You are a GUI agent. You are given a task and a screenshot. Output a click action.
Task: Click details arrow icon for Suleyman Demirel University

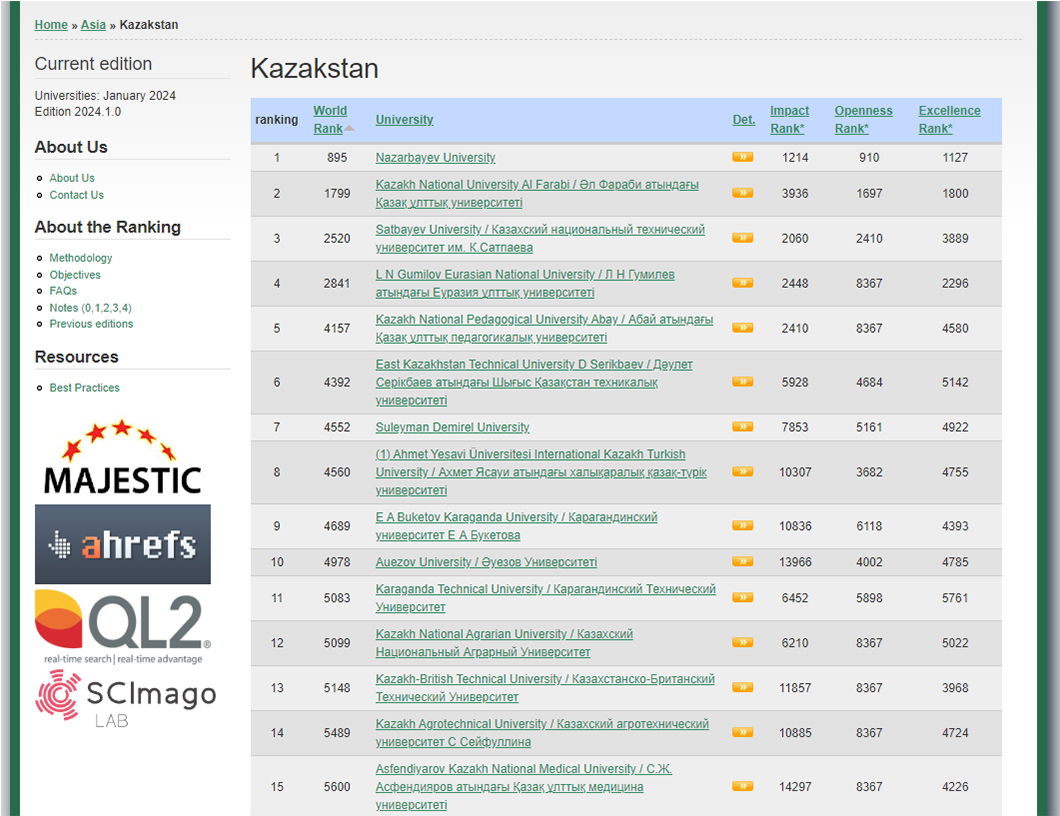[742, 427]
